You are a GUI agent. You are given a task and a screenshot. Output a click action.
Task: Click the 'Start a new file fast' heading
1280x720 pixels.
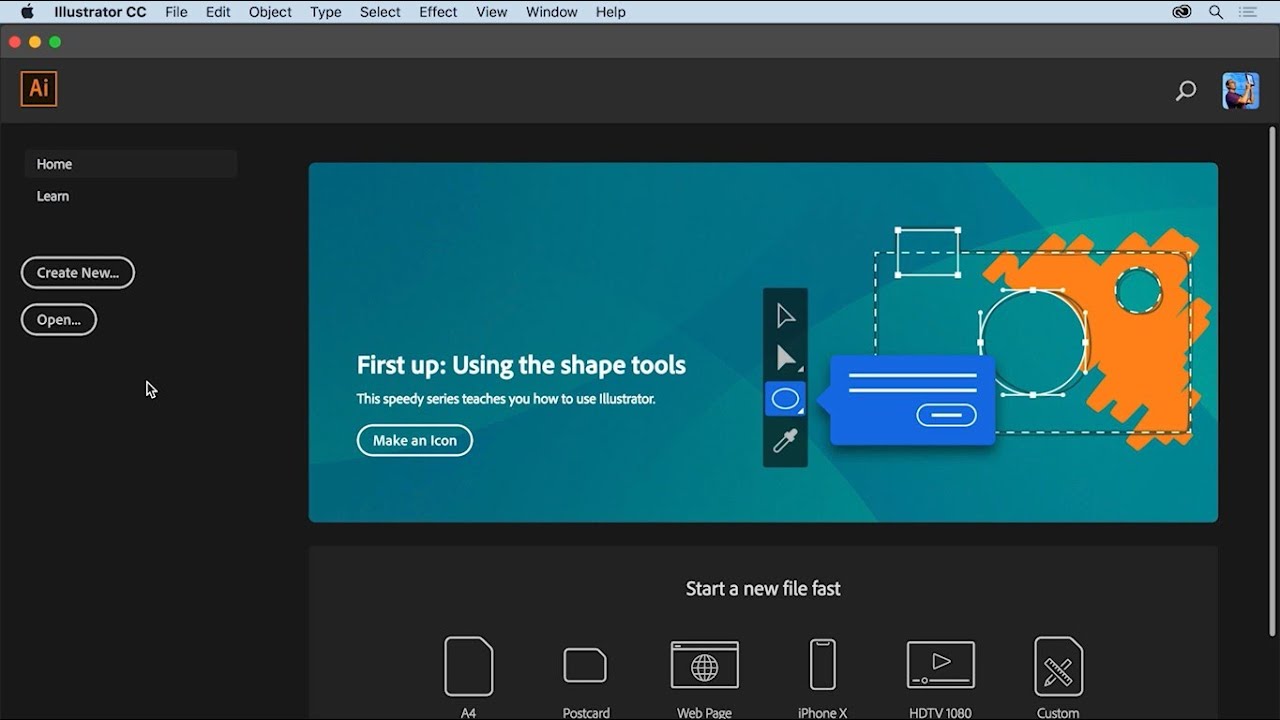point(763,589)
